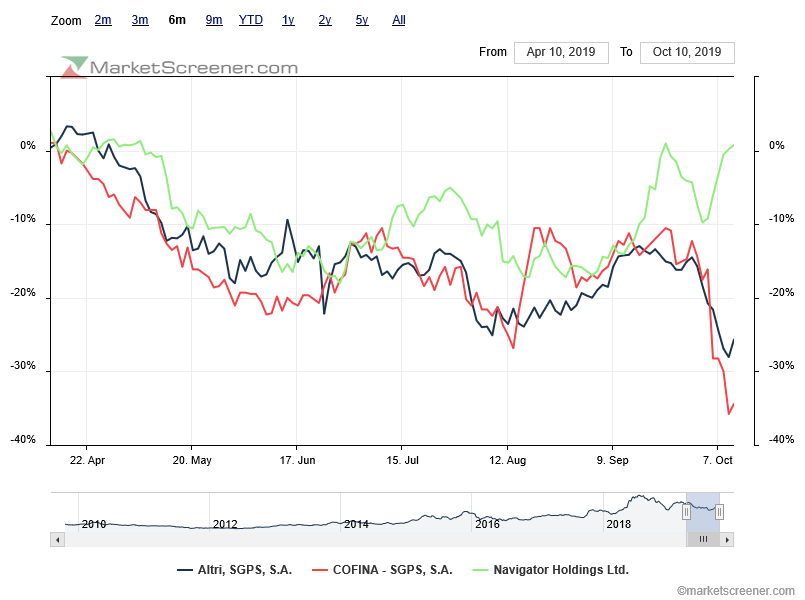
Task: Click the 2018 label in navigator
Action: coord(619,524)
